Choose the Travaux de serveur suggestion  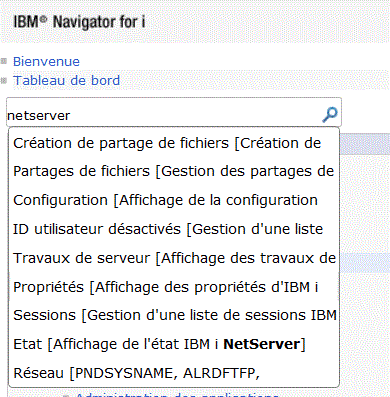click(x=174, y=258)
